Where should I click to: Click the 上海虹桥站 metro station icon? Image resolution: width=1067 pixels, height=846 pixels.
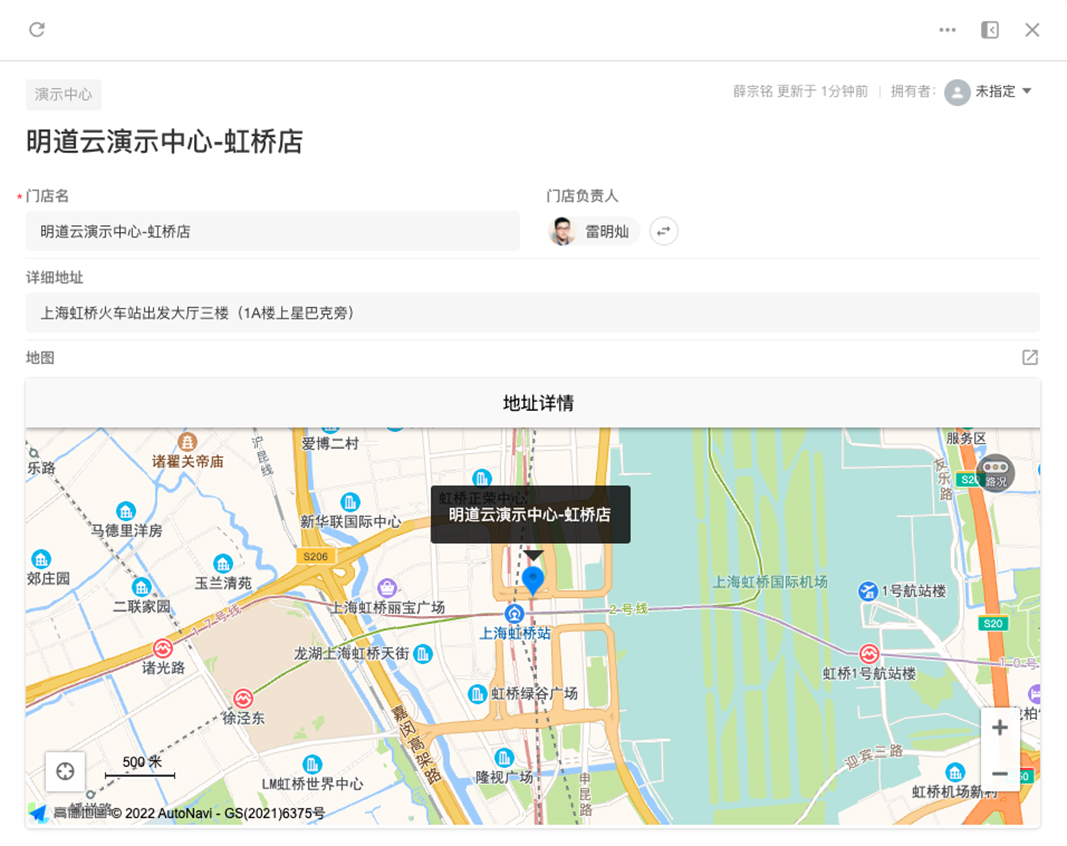[514, 614]
